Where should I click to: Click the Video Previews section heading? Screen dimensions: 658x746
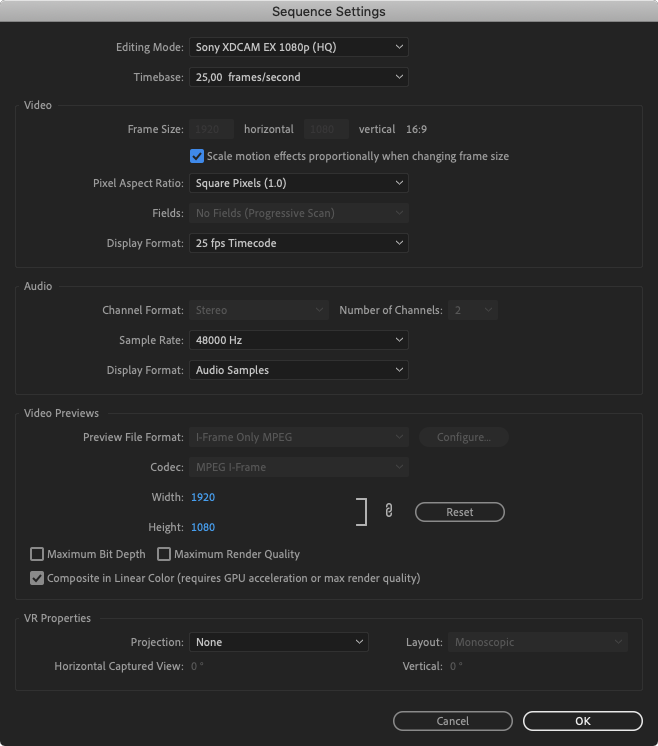coord(61,413)
